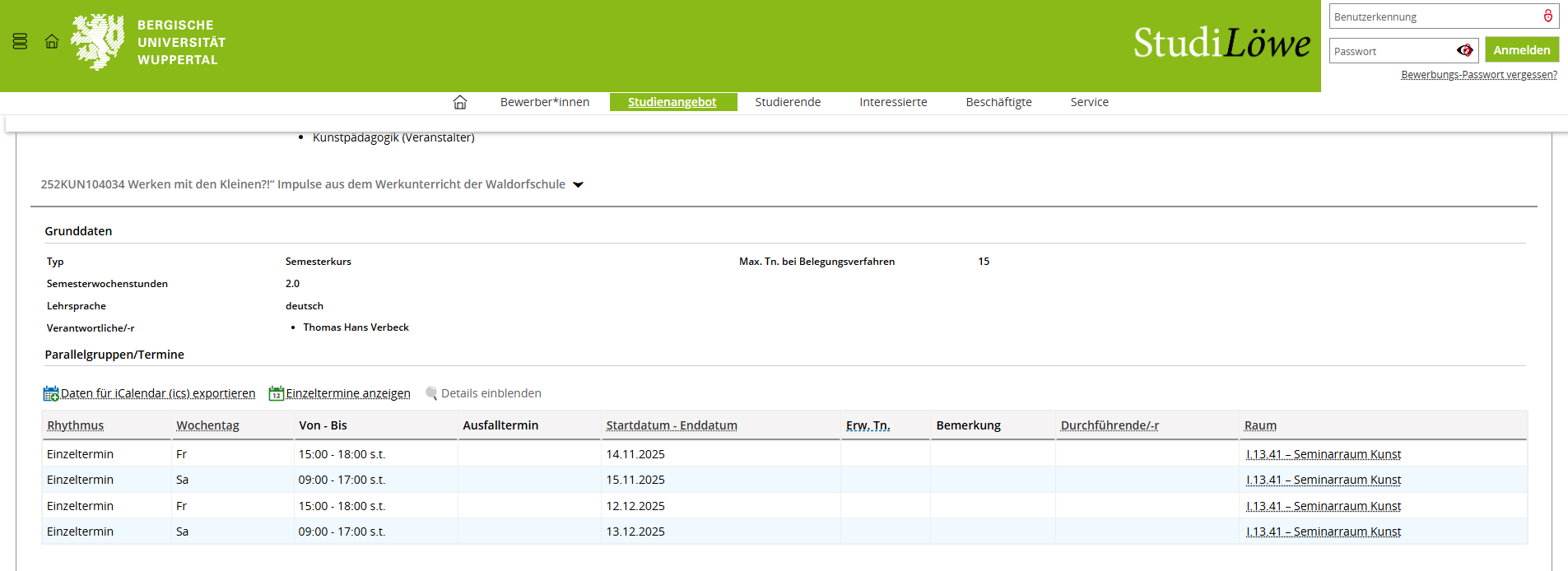Click the home icon in green header

click(x=52, y=41)
